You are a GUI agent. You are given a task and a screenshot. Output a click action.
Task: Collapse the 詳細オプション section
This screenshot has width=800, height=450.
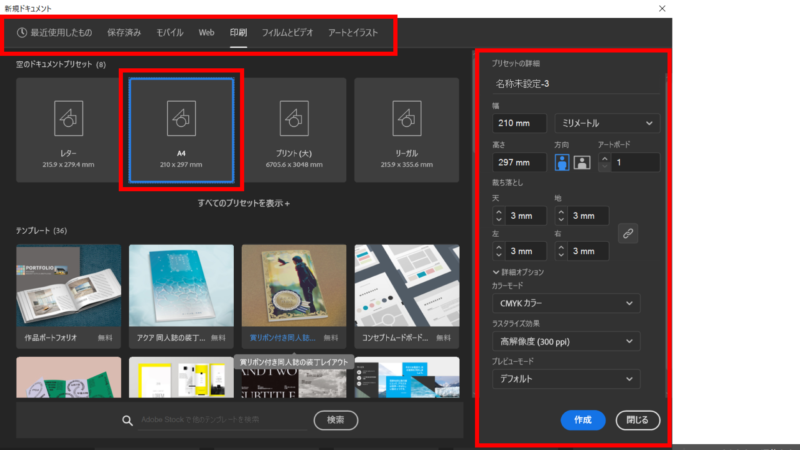[518, 272]
